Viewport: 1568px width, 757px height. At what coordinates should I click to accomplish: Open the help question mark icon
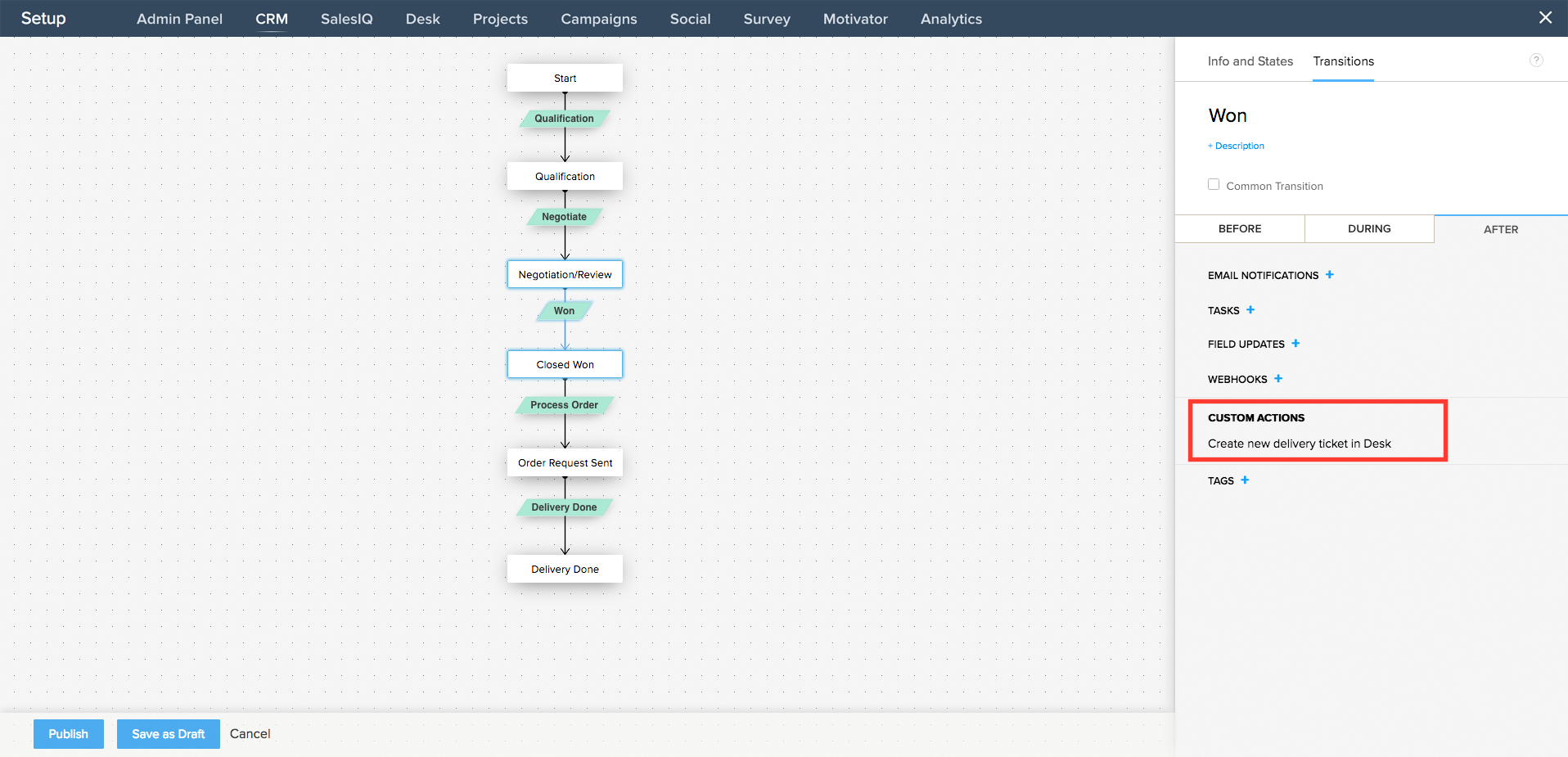(x=1536, y=61)
